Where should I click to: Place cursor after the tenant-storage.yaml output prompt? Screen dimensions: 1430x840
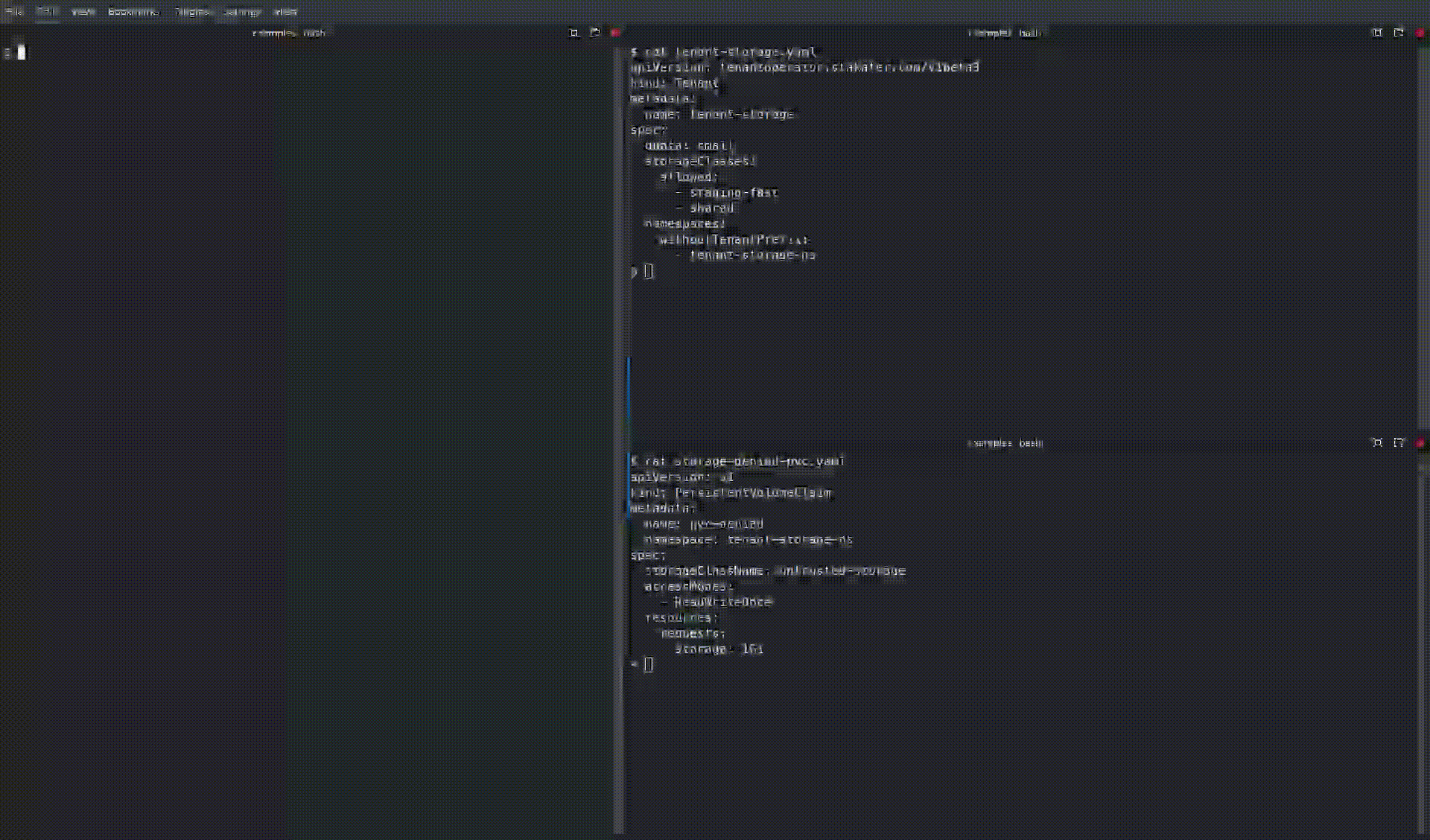click(x=649, y=271)
